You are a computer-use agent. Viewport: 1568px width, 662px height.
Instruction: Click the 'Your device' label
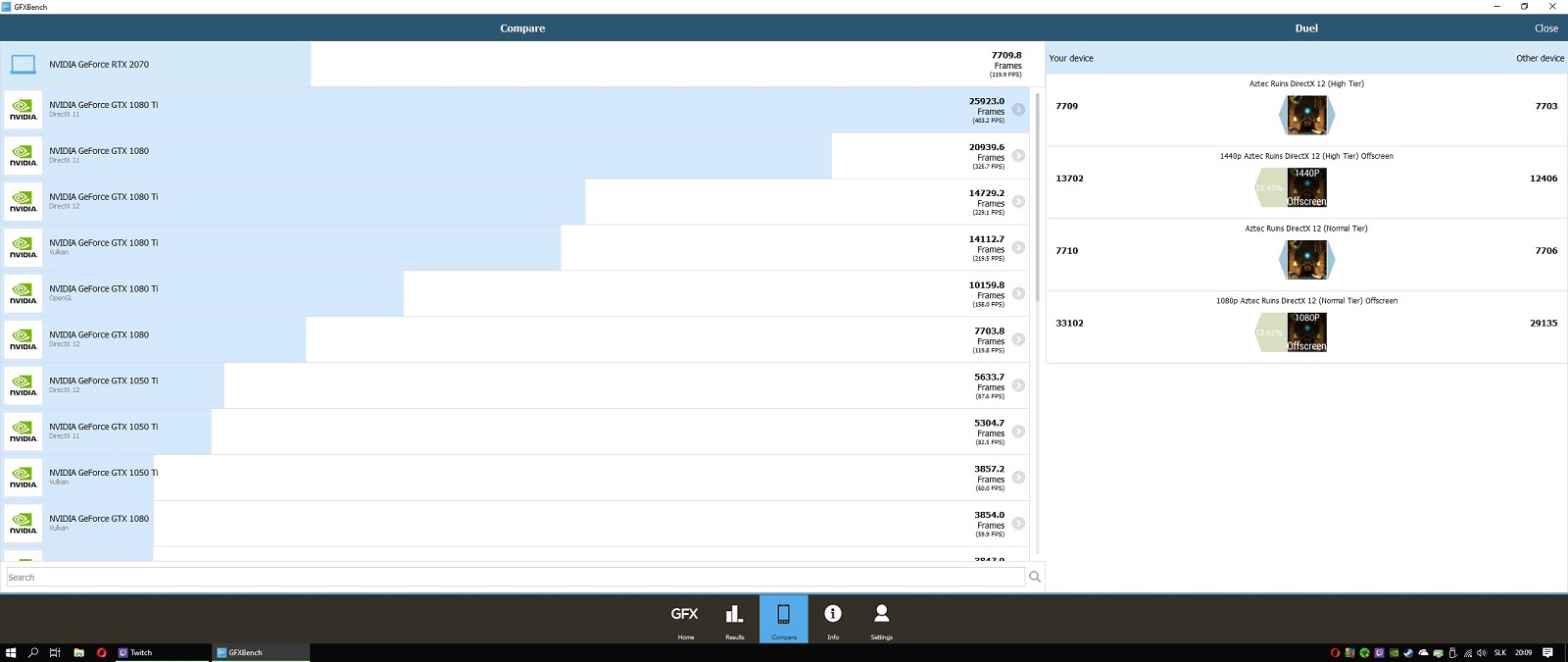(x=1071, y=58)
